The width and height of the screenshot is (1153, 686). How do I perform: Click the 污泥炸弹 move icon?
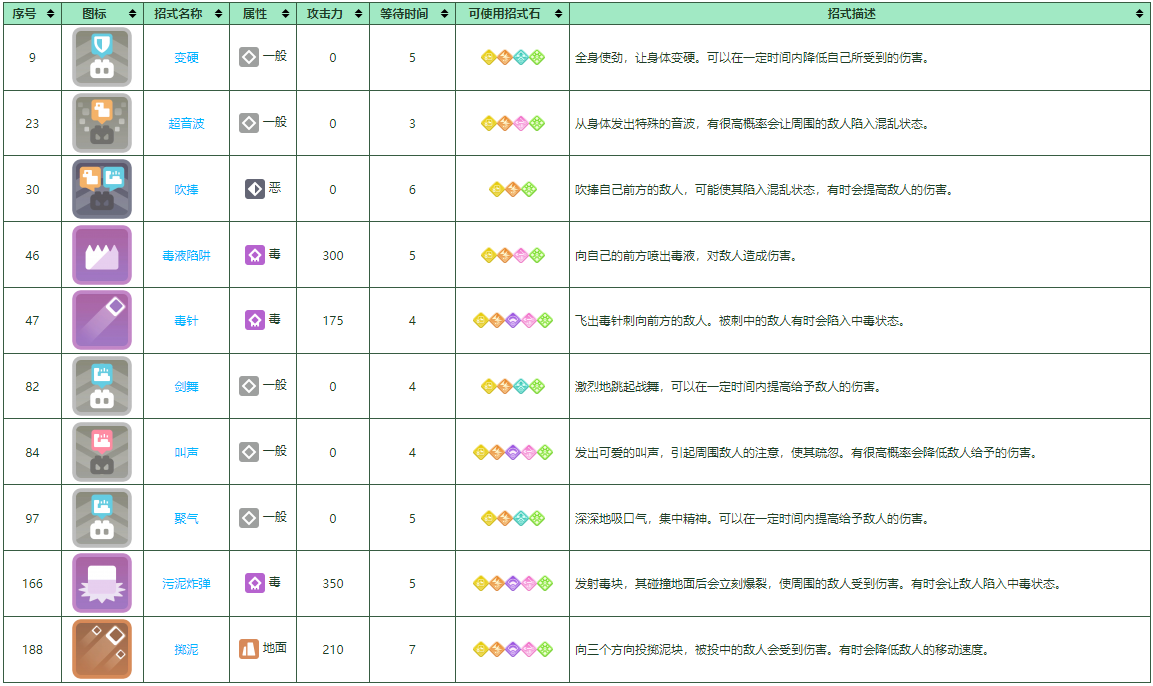click(x=102, y=583)
